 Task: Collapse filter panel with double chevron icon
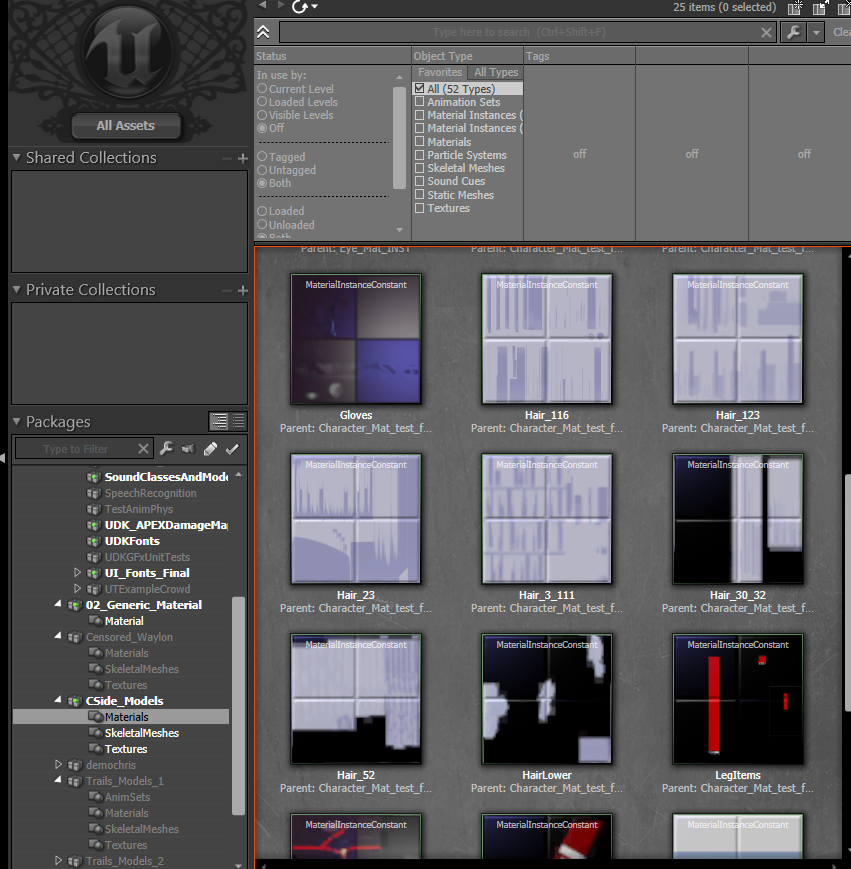[x=263, y=32]
